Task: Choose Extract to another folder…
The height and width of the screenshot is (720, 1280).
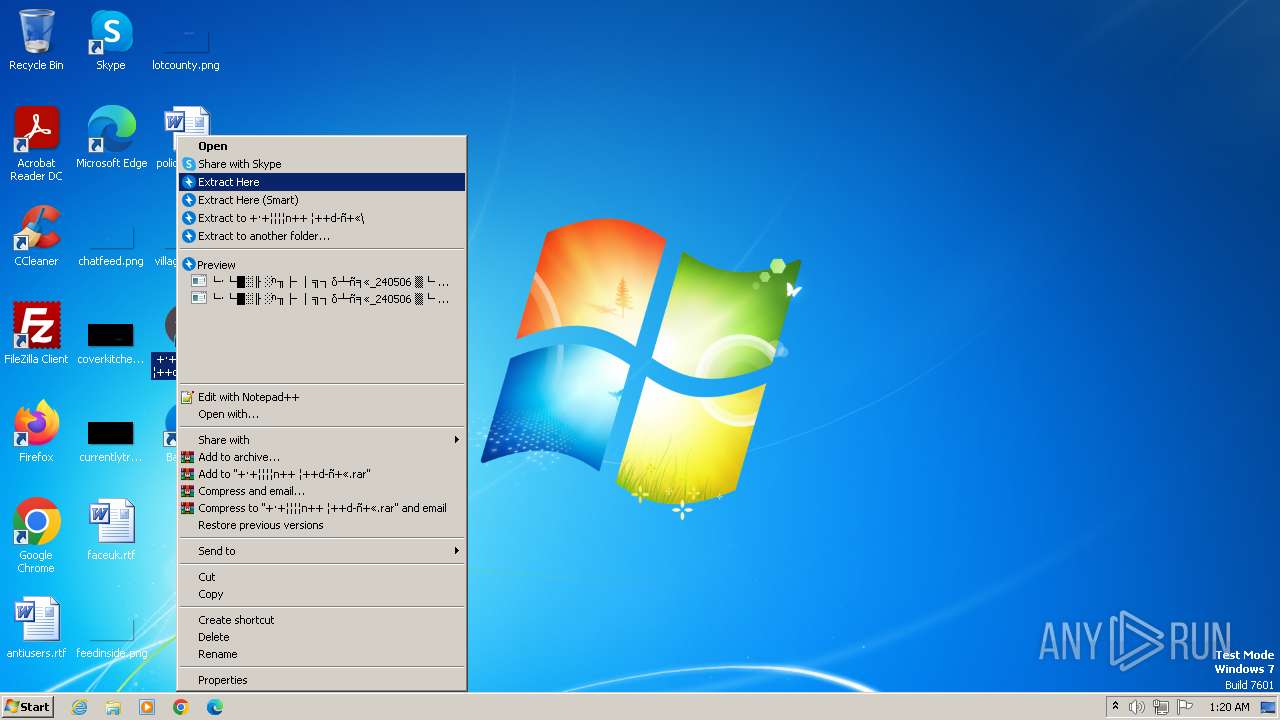Action: click(322, 236)
